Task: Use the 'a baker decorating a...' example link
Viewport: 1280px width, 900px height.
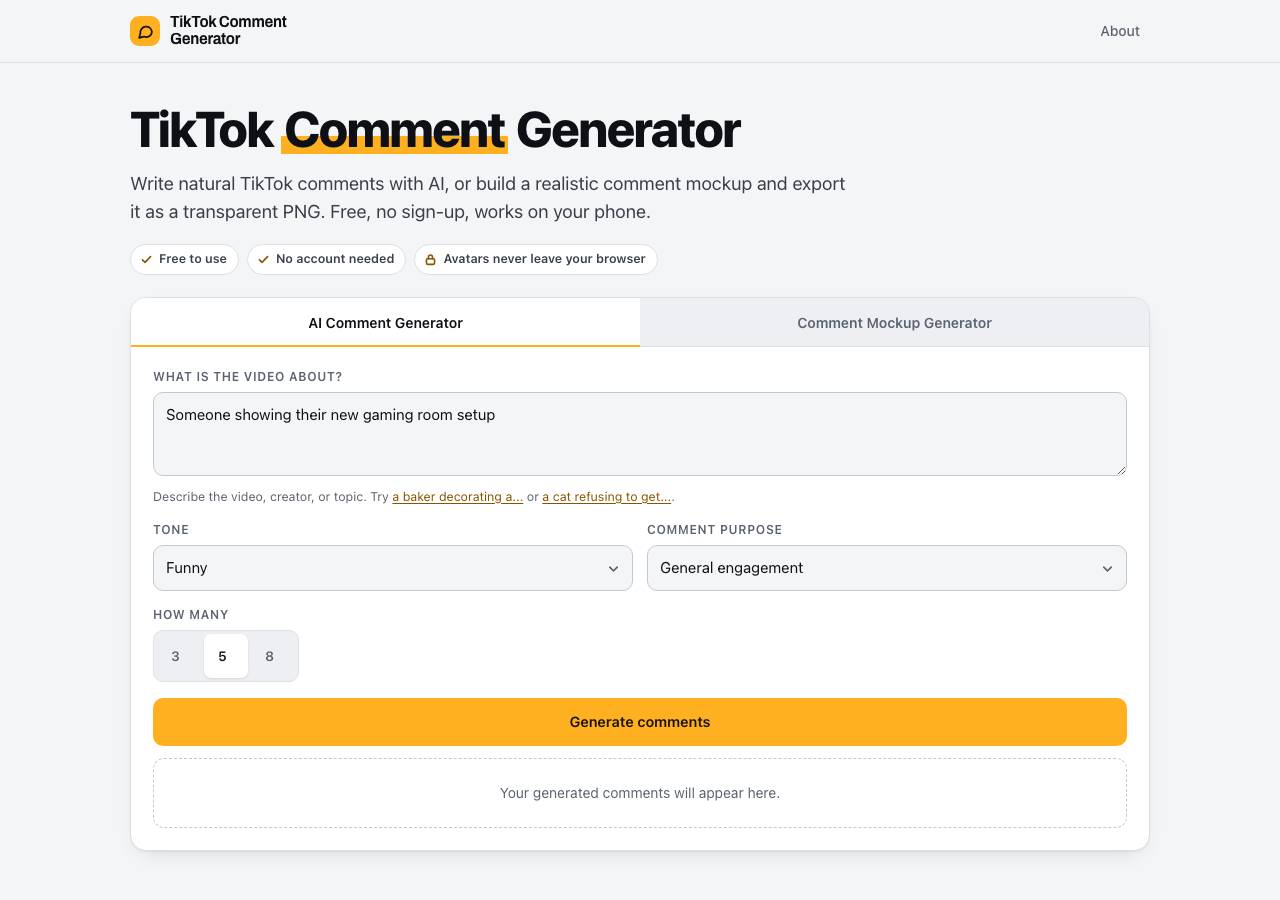Action: click(457, 497)
